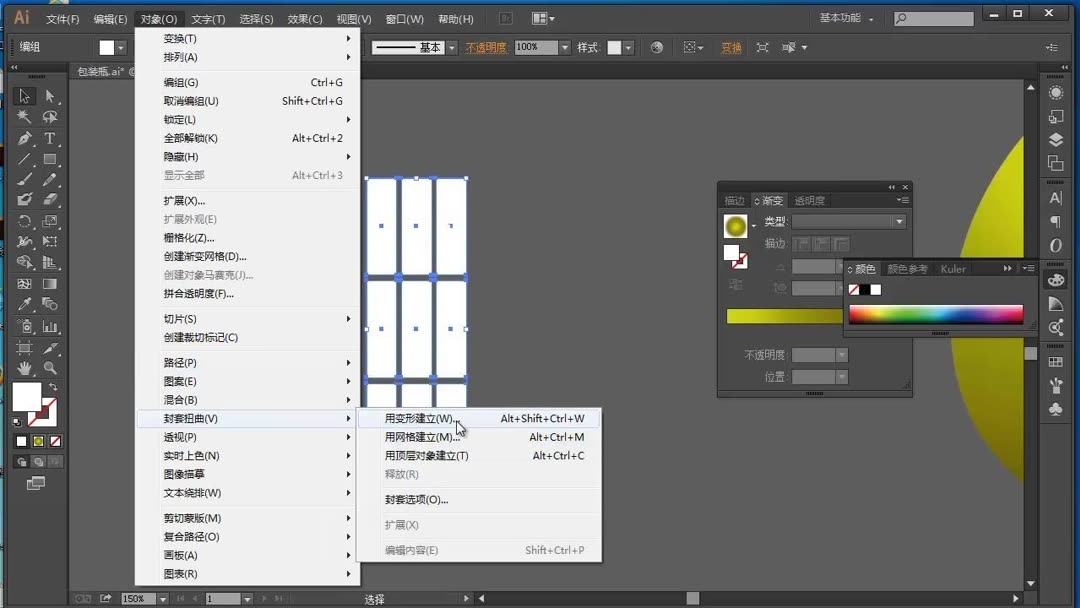Open the Character panel from the right dock
The image size is (1080, 608).
1055,196
